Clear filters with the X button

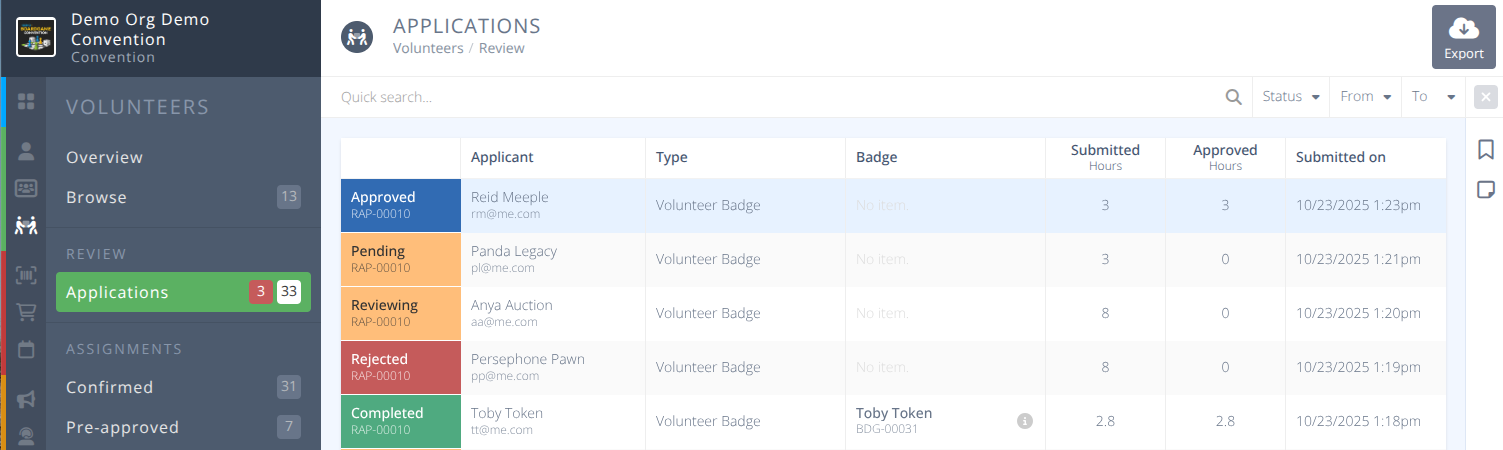(x=1486, y=97)
